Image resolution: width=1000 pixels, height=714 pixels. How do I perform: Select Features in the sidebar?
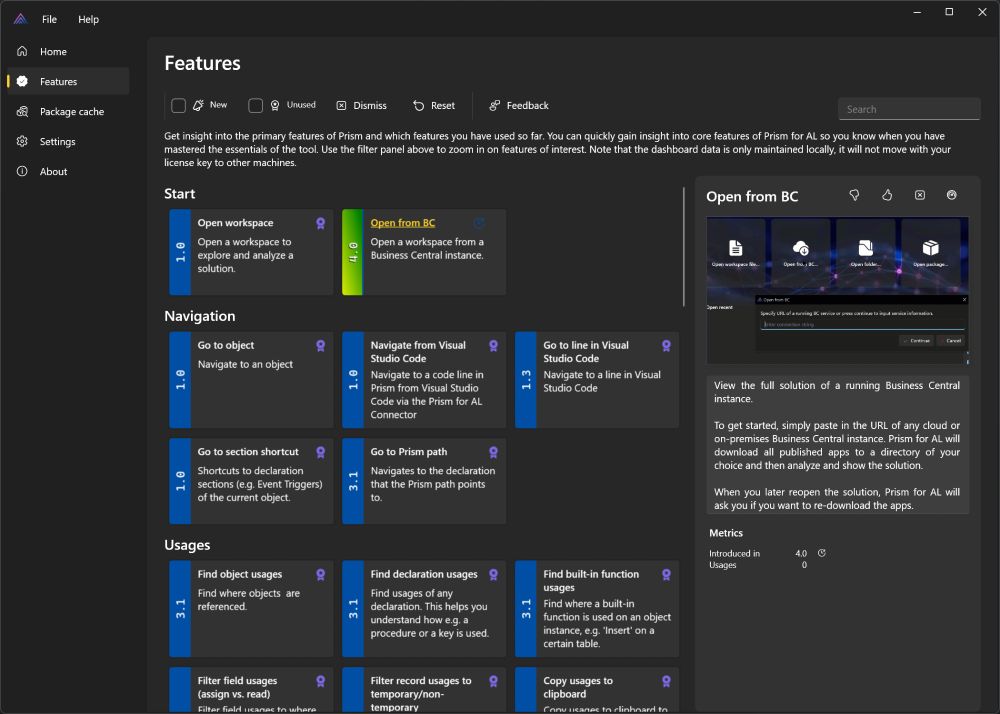(x=68, y=82)
